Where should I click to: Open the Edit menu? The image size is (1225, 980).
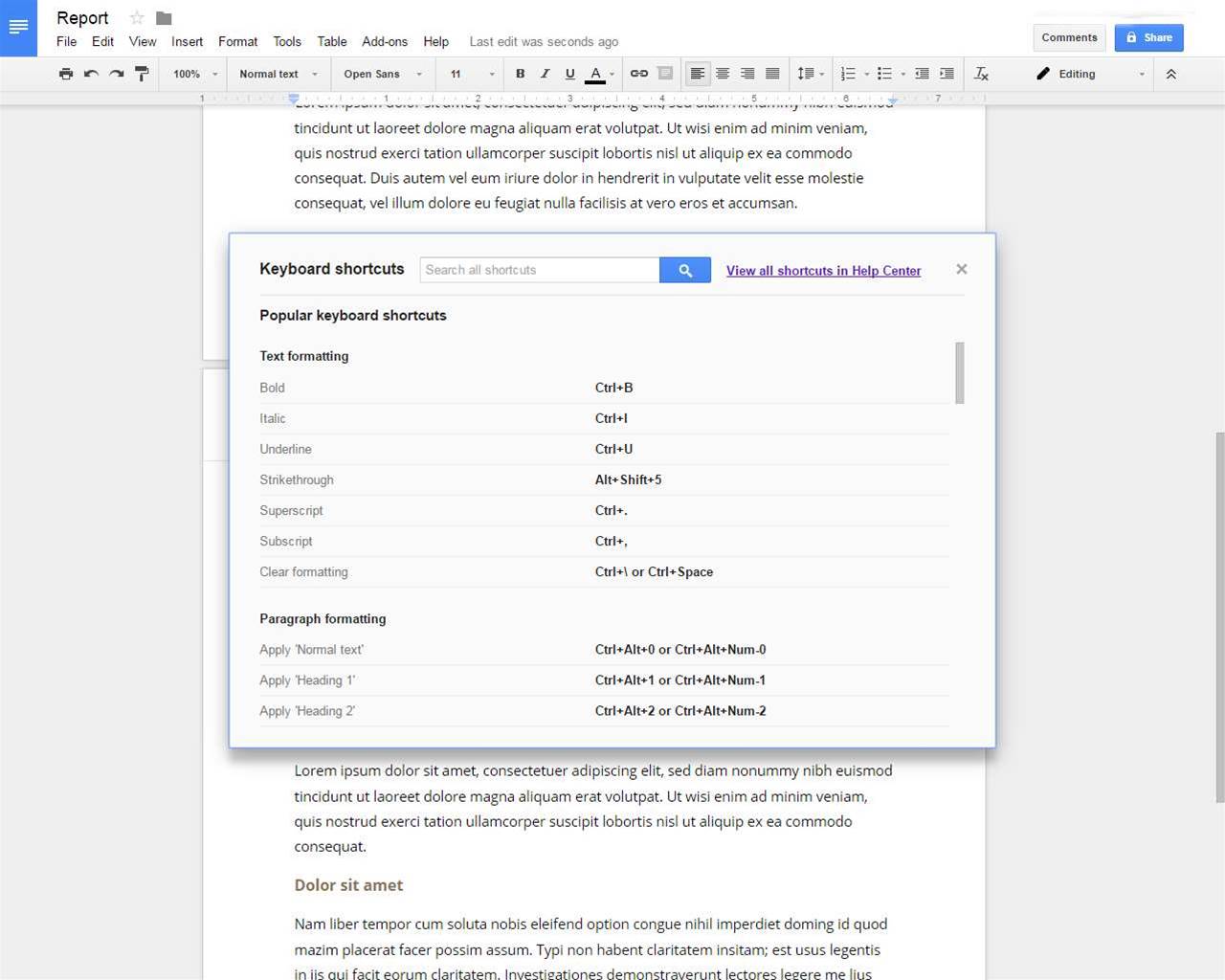tap(102, 41)
